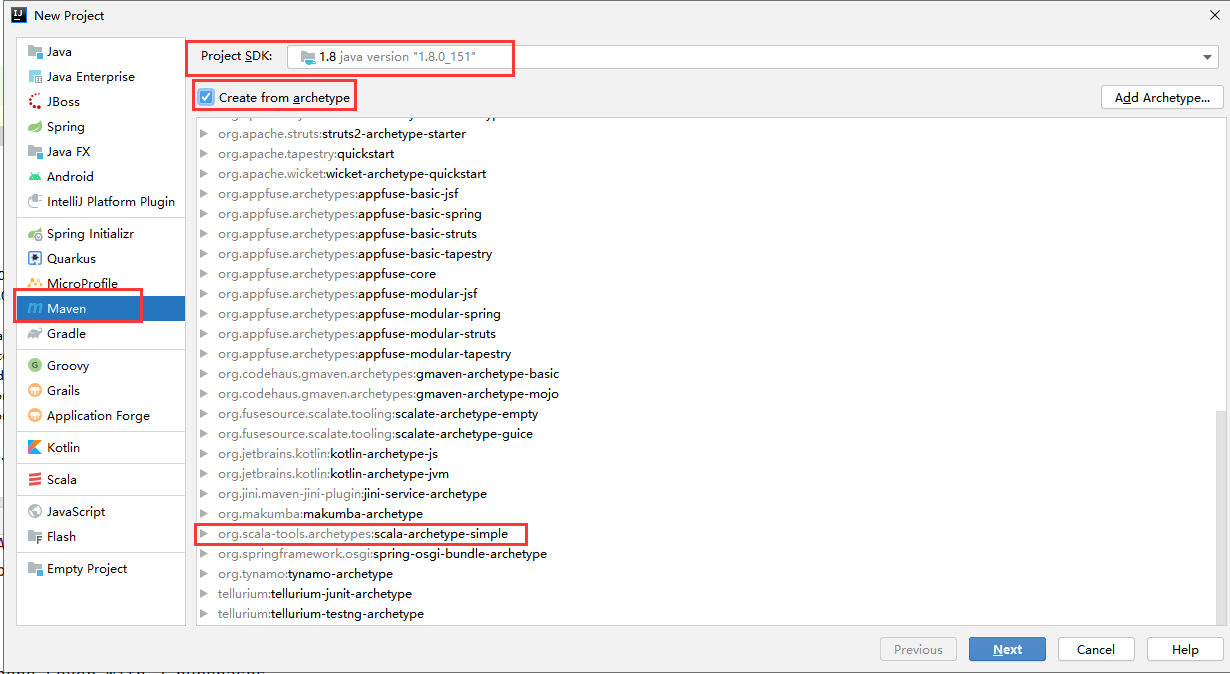Image resolution: width=1230 pixels, height=674 pixels.
Task: Expand appfuse-basic-jsf archetype
Action: tap(204, 194)
